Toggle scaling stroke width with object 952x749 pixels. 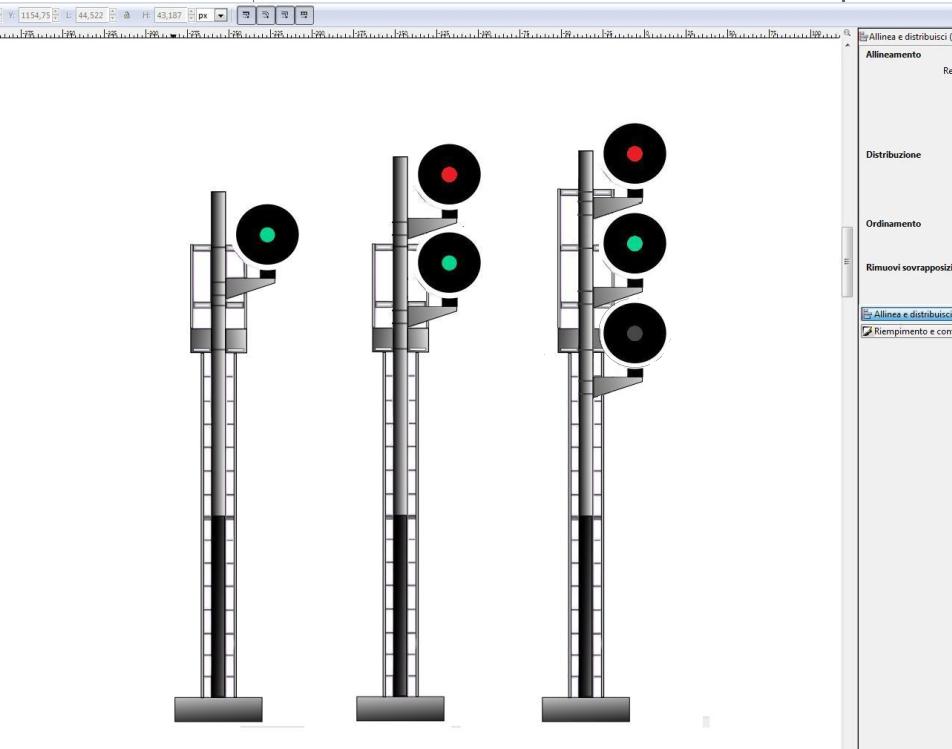tap(245, 16)
